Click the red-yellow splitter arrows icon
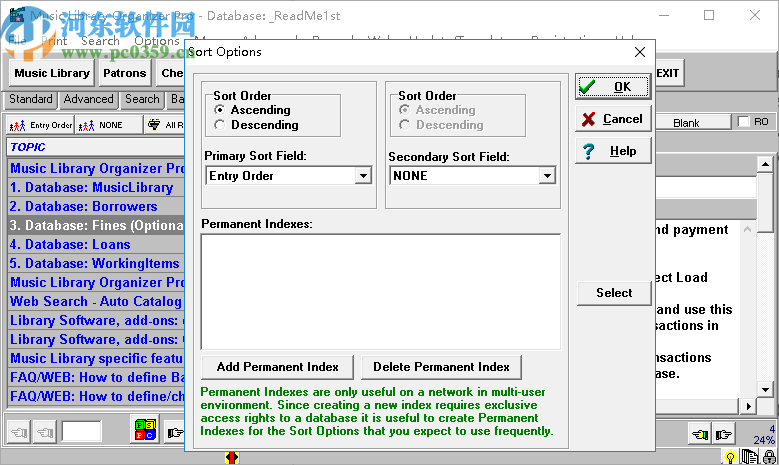This screenshot has width=779, height=465. [232, 458]
